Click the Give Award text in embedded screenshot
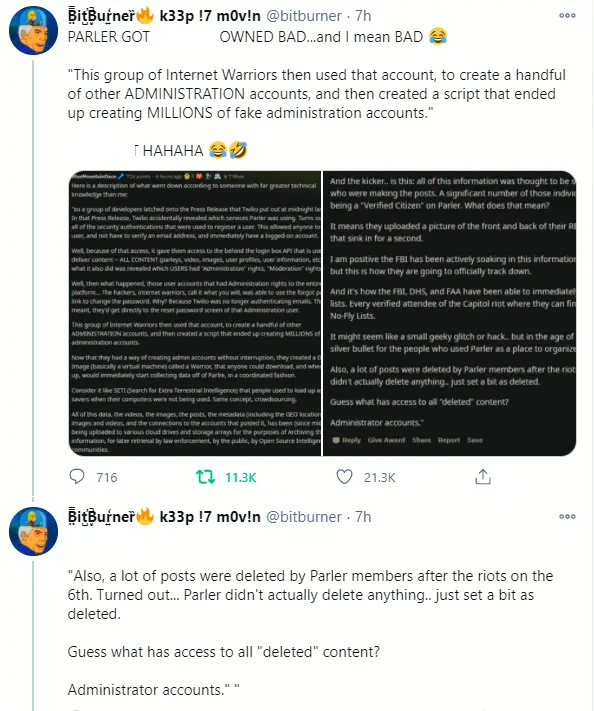The width and height of the screenshot is (594, 711). 386,440
